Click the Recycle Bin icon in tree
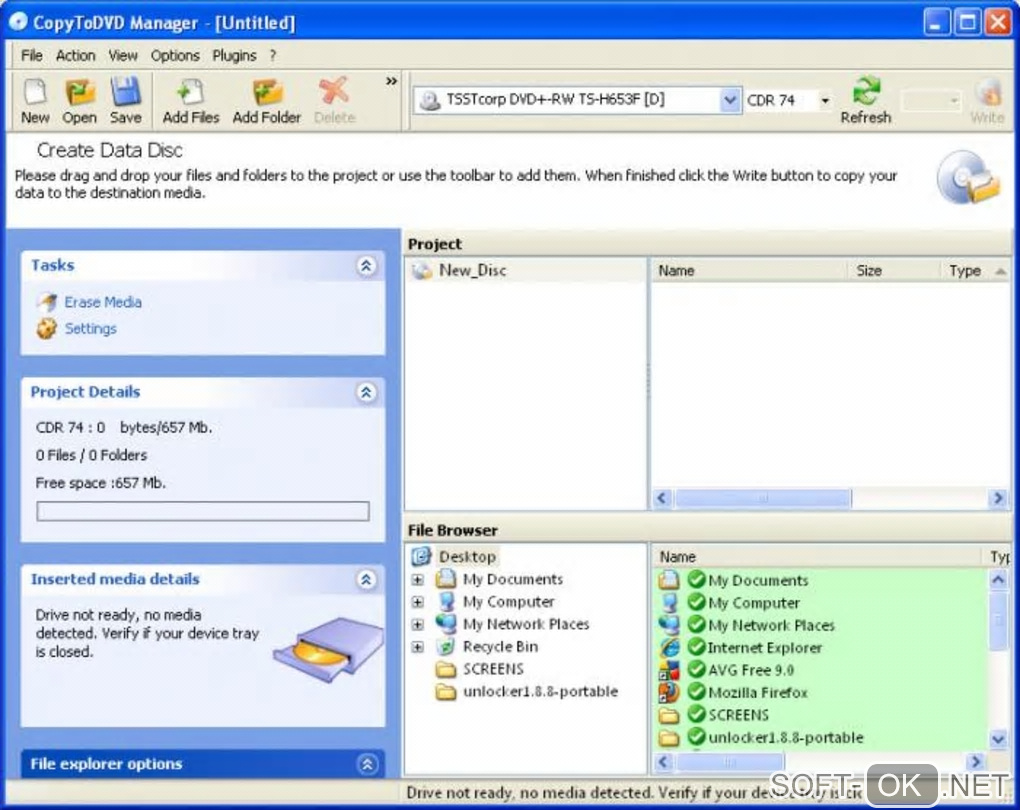Image resolution: width=1020 pixels, height=810 pixels. (446, 647)
